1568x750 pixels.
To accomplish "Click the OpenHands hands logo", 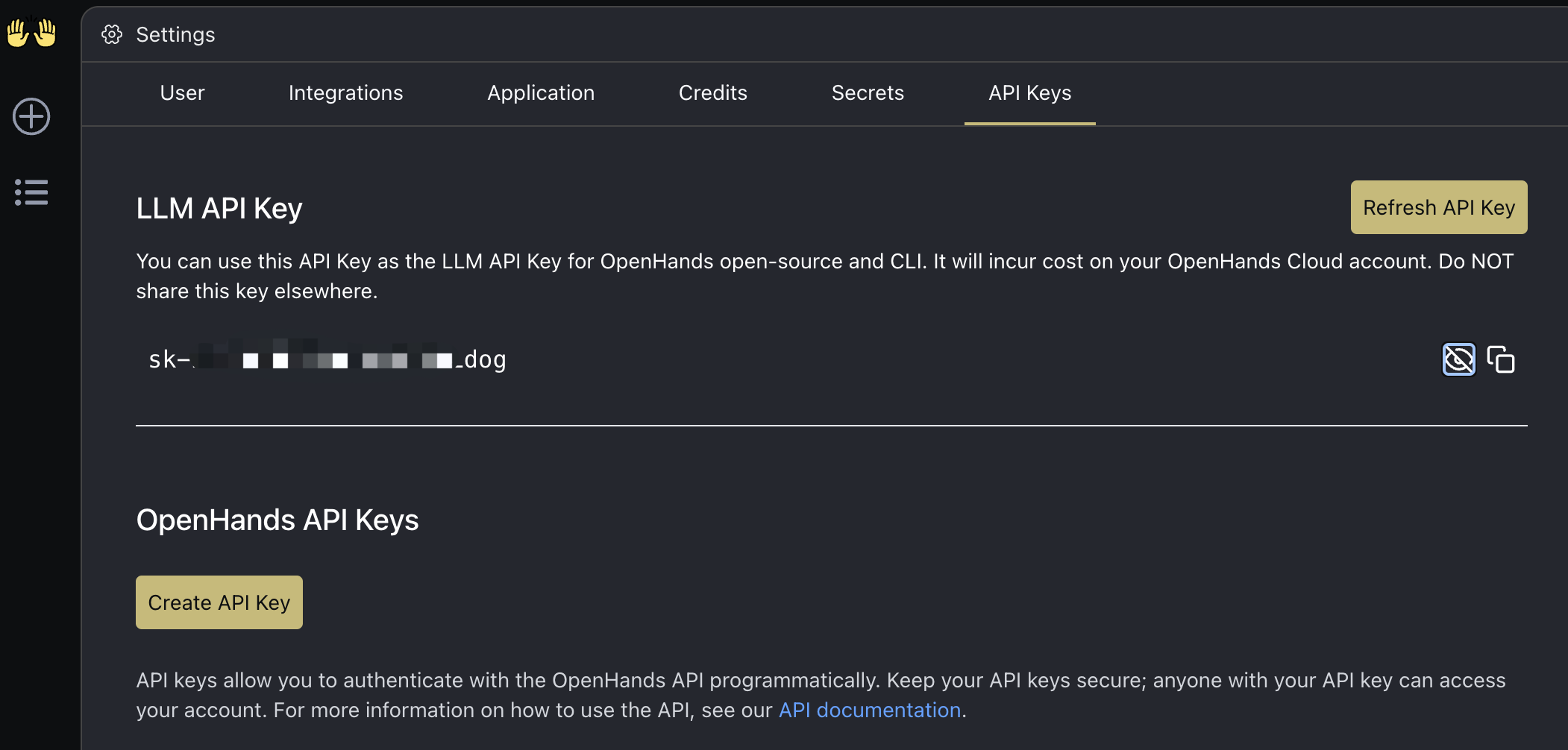I will (31, 33).
